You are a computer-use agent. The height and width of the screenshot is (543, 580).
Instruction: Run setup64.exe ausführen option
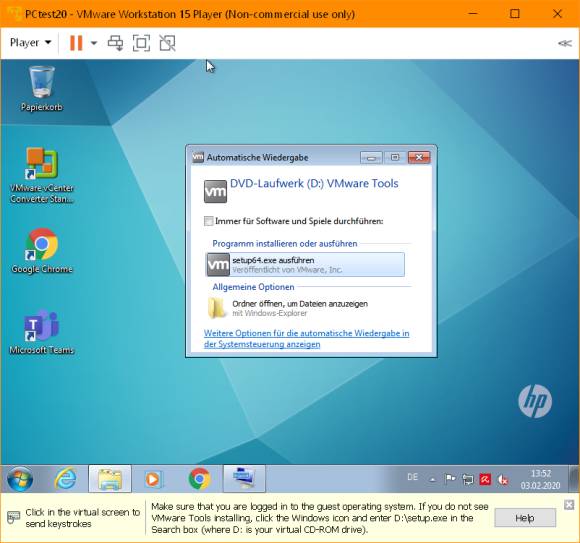pos(305,264)
